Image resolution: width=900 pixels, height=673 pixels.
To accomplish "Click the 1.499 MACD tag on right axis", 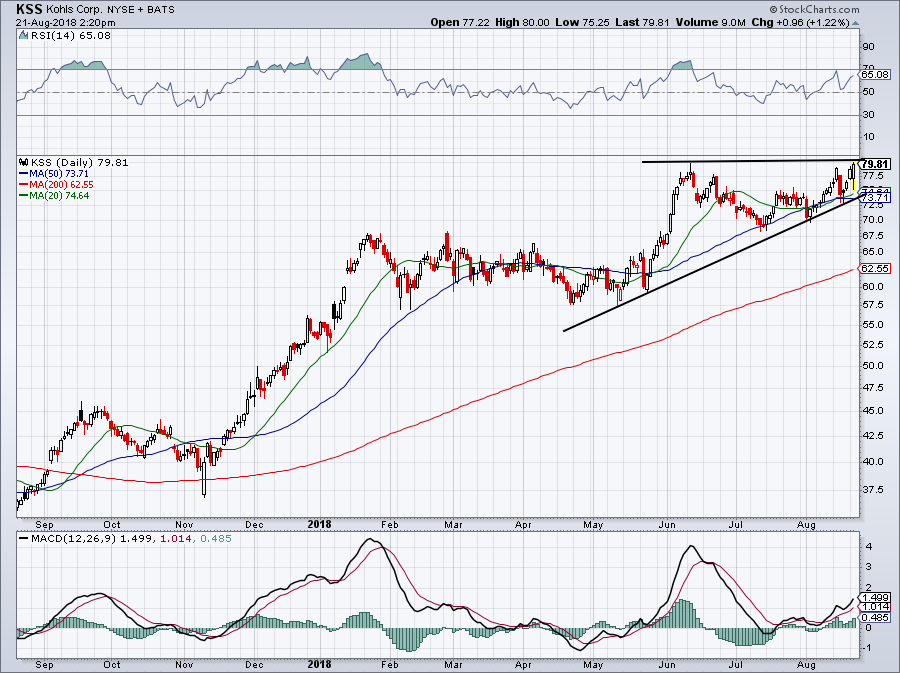I will [x=875, y=597].
